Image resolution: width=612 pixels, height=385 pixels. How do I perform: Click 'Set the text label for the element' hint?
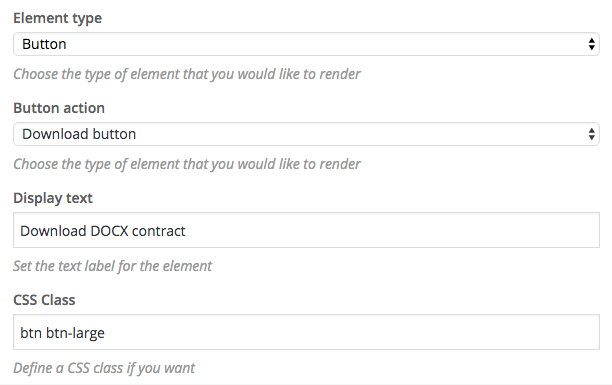click(112, 266)
